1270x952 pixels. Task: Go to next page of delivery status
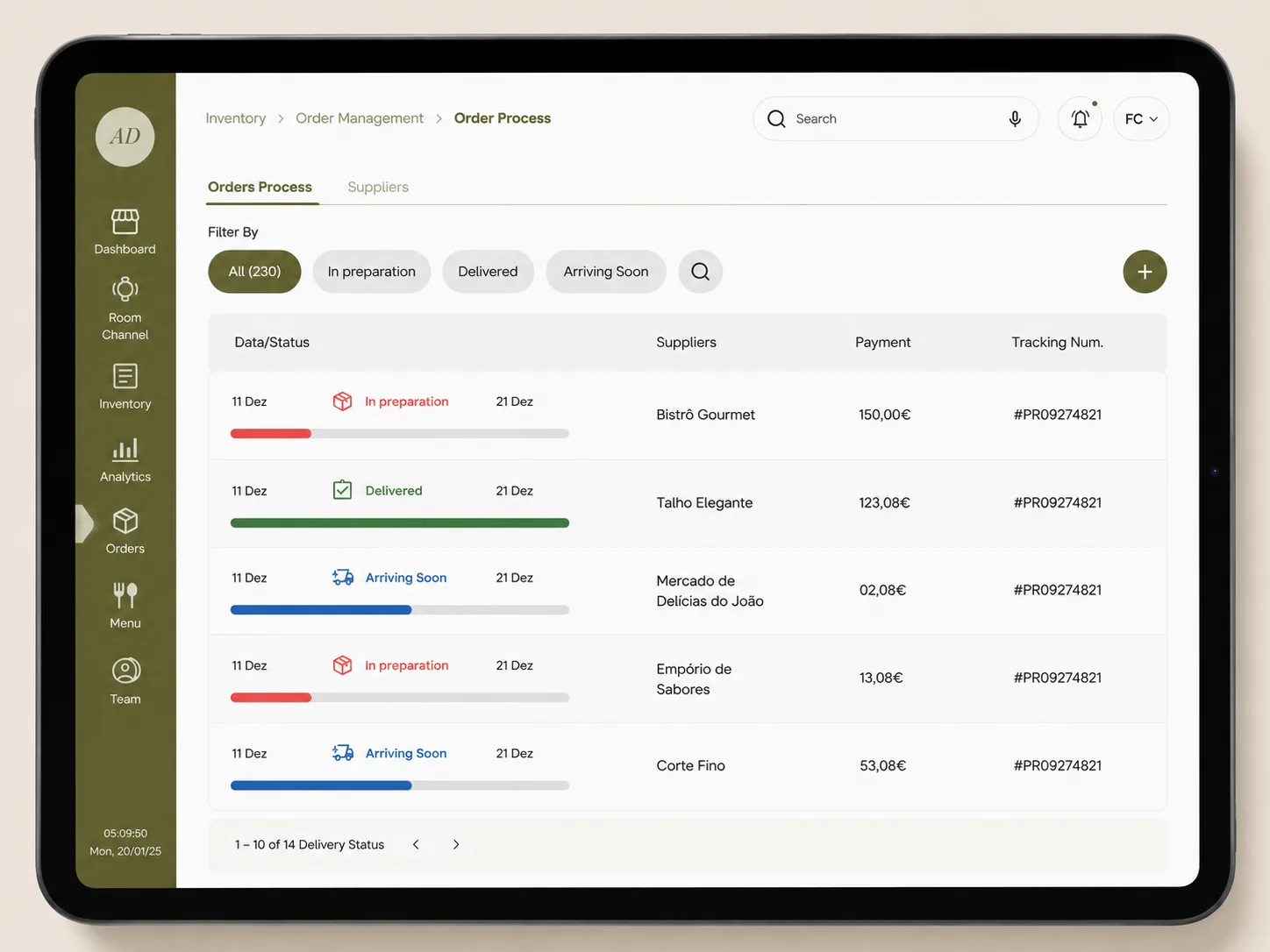456,844
